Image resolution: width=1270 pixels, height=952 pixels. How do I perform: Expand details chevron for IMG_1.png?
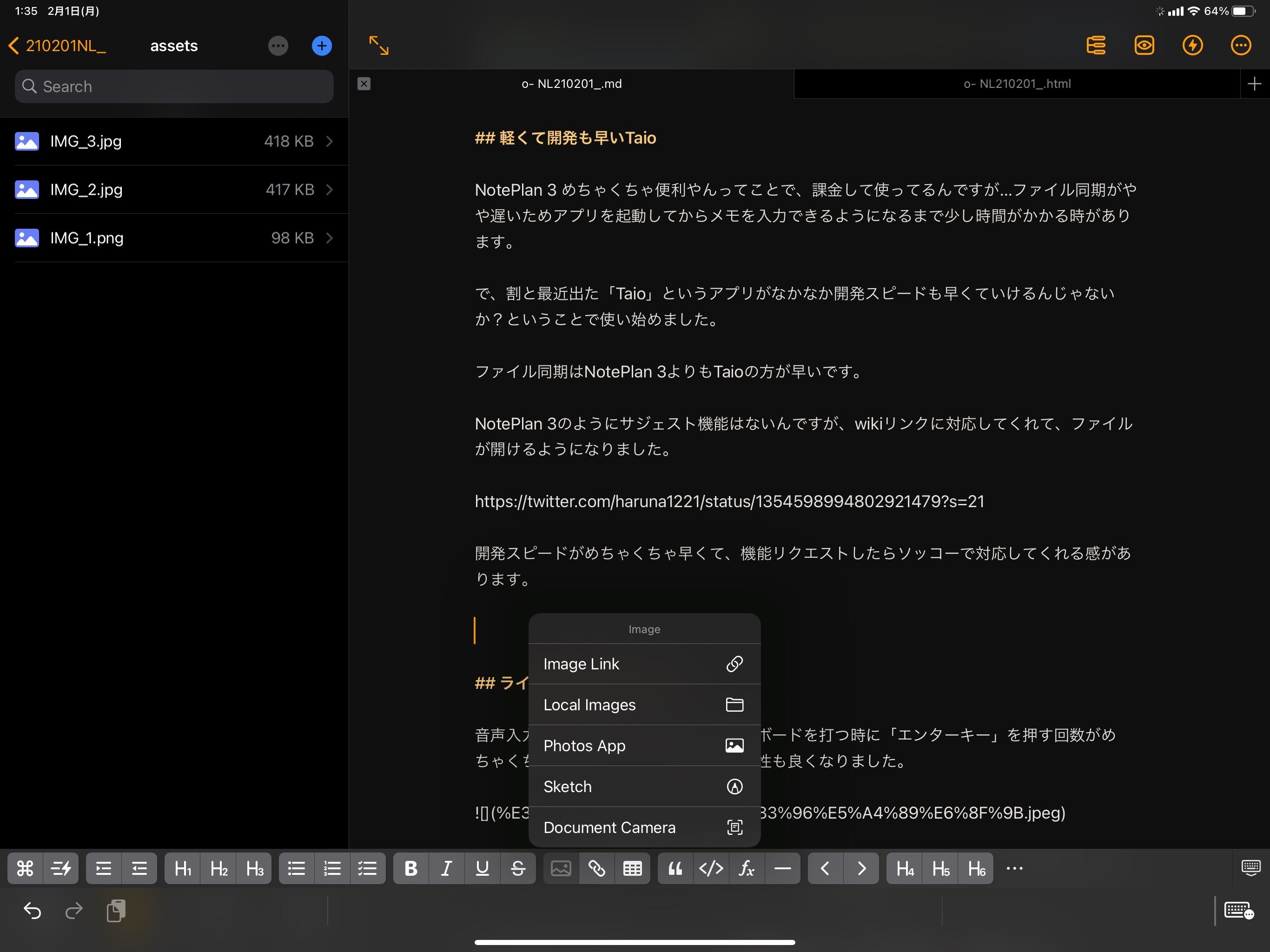click(330, 238)
